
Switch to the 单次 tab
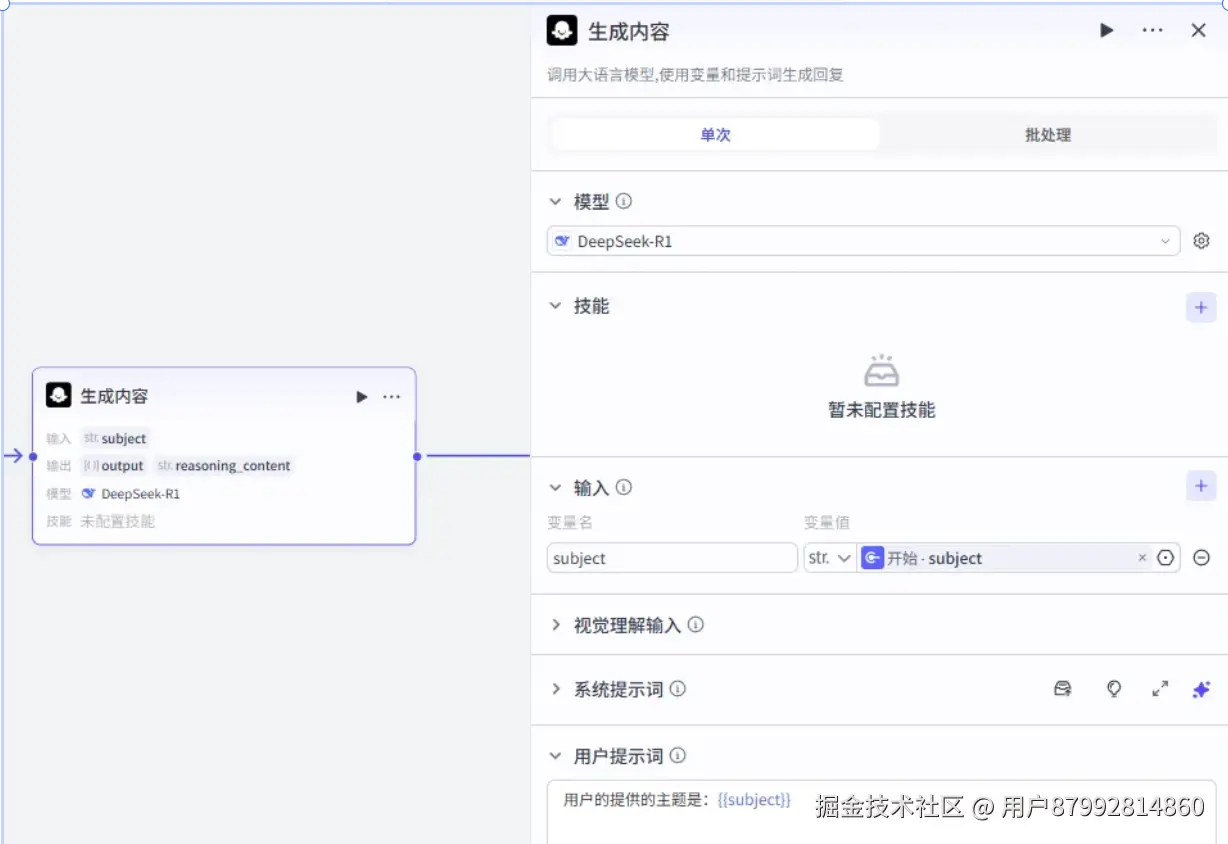(715, 135)
